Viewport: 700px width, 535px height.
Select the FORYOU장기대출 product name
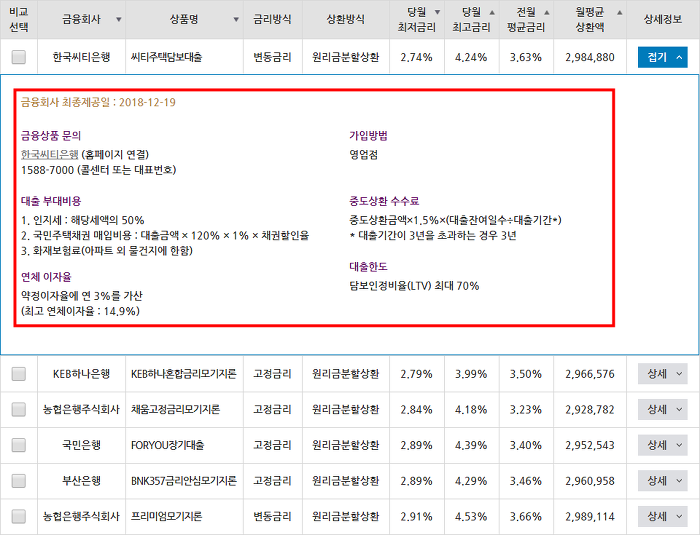click(167, 445)
